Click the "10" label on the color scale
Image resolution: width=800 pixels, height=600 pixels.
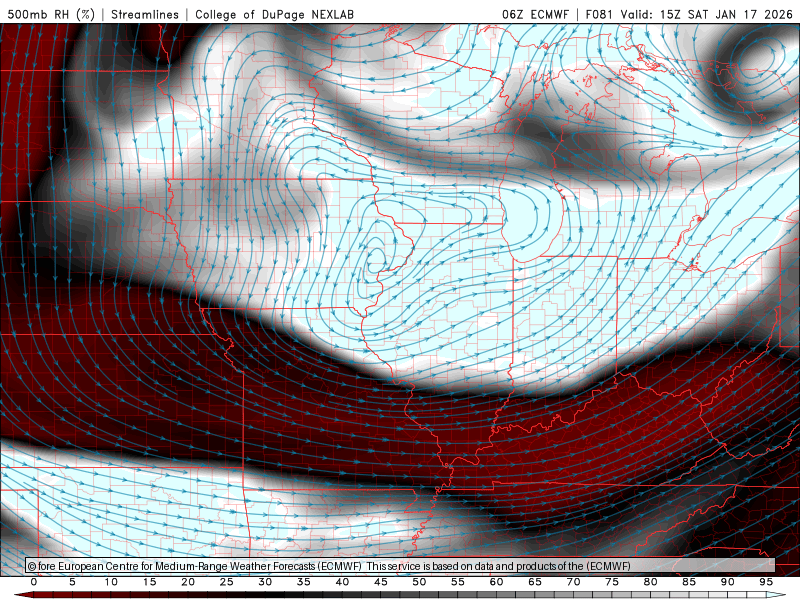pos(111,582)
